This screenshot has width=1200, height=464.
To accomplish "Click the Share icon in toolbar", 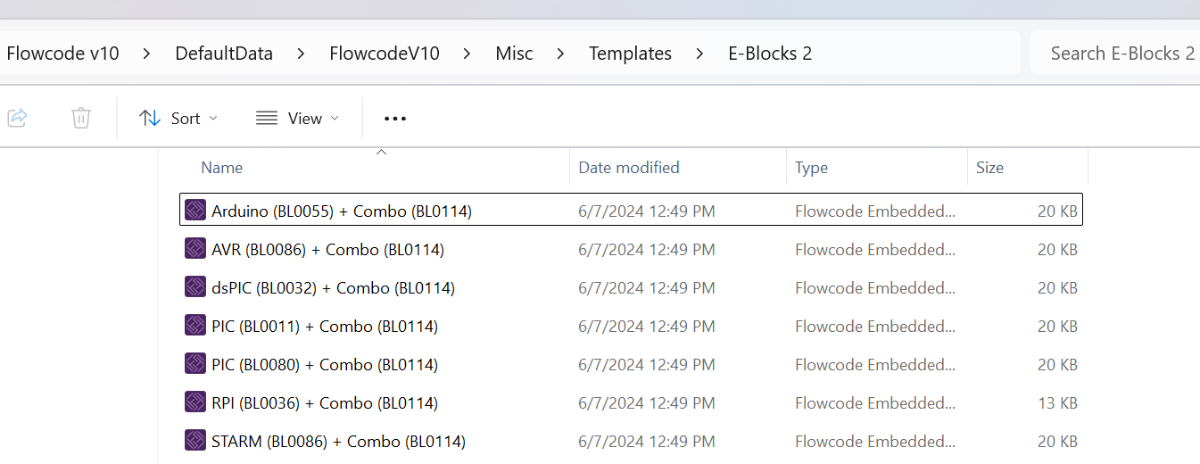I will 17,118.
